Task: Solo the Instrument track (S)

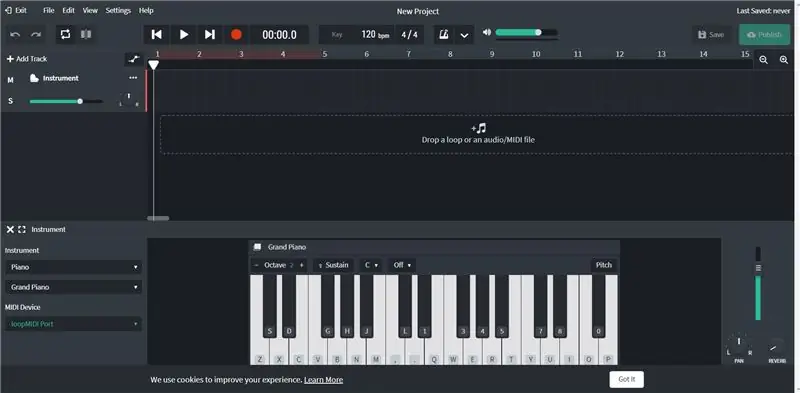Action: (10, 101)
